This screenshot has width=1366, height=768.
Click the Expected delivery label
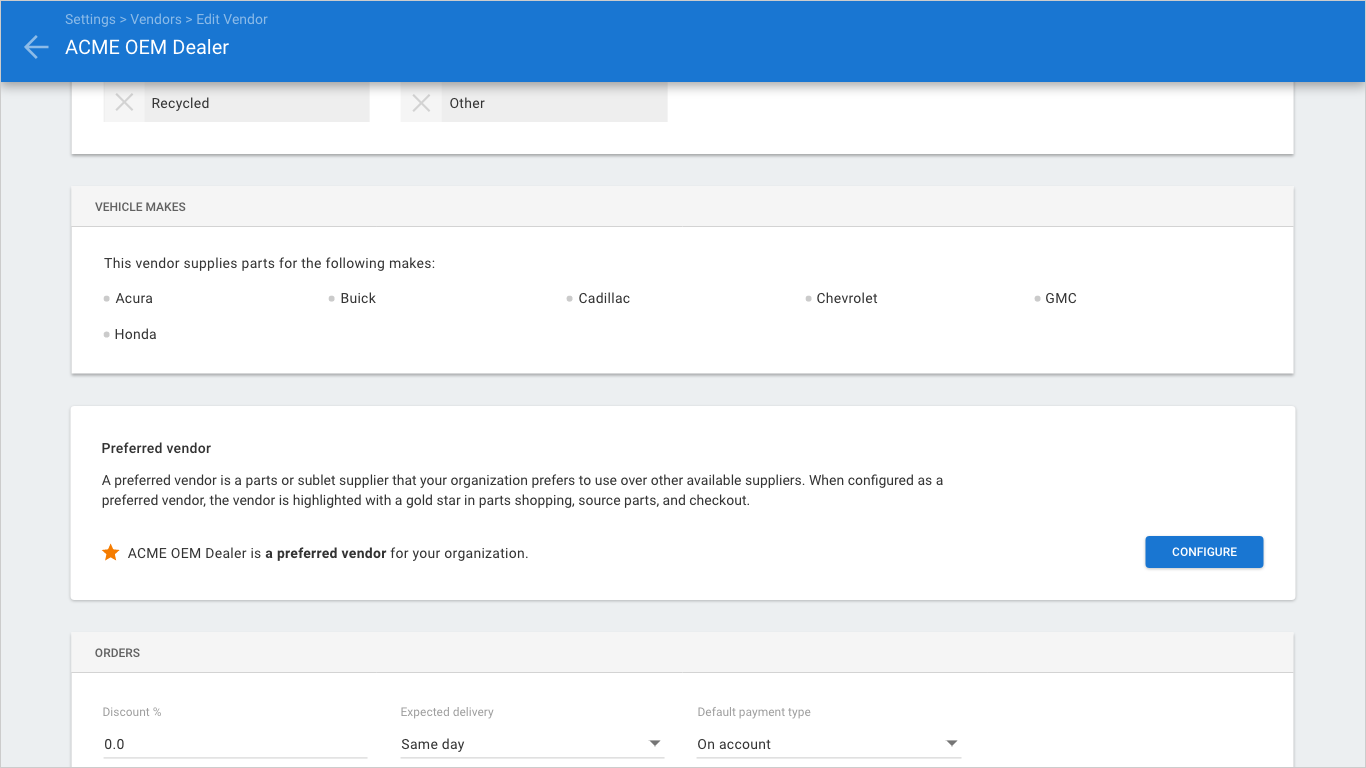click(x=447, y=712)
